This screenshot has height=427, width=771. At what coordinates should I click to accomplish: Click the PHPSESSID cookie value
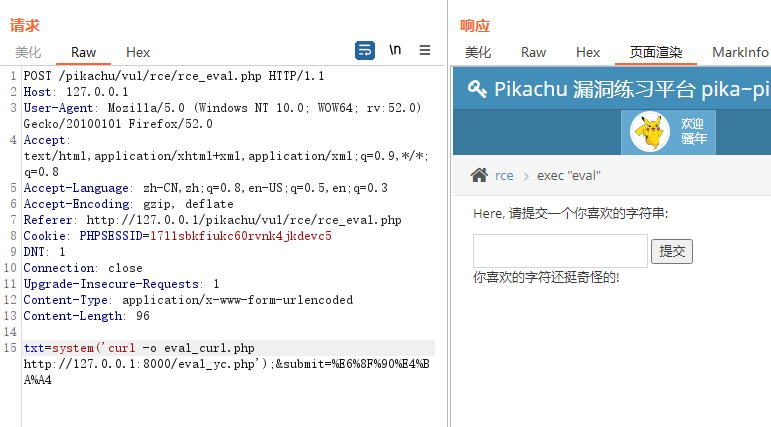point(241,236)
